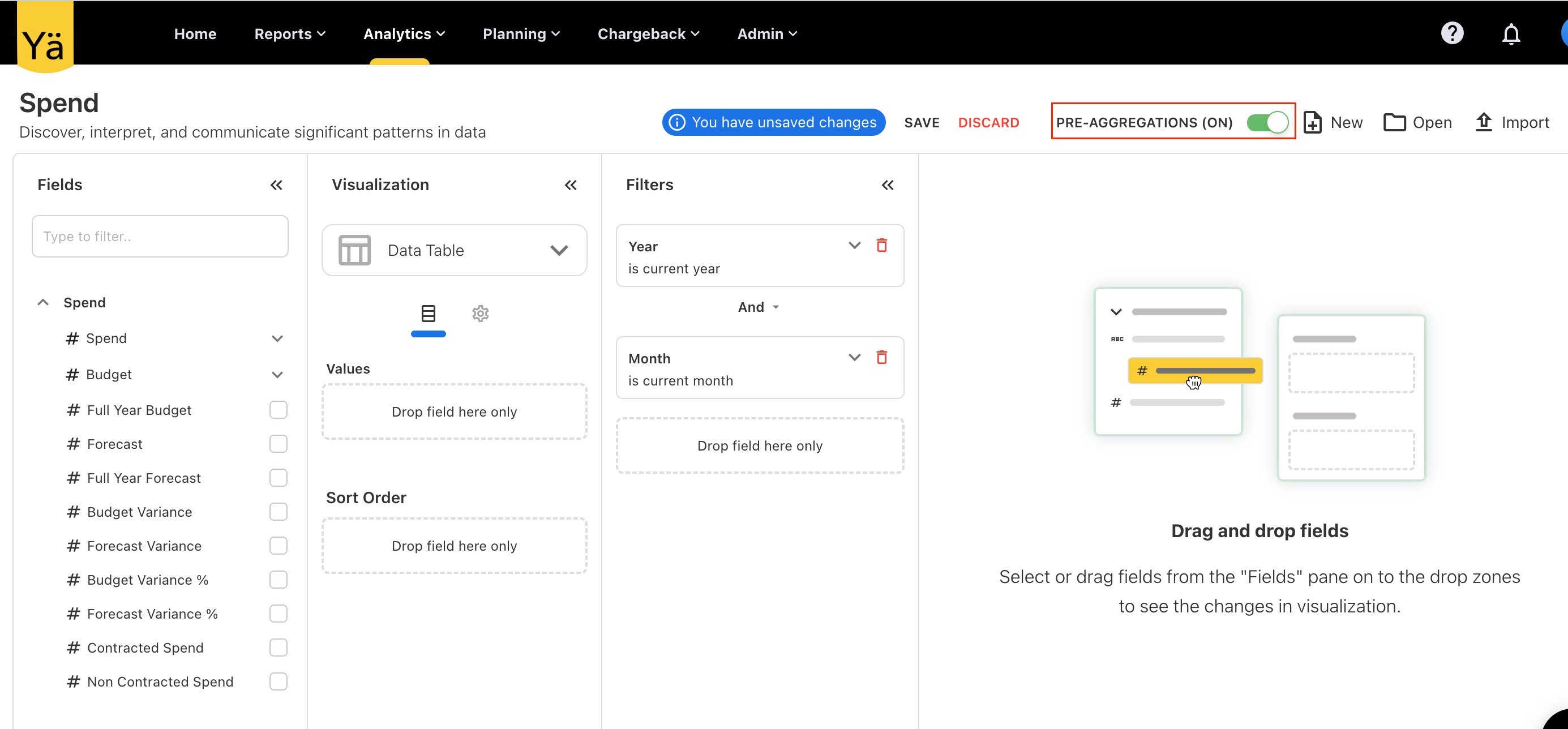Open visualization settings gear

click(x=480, y=314)
